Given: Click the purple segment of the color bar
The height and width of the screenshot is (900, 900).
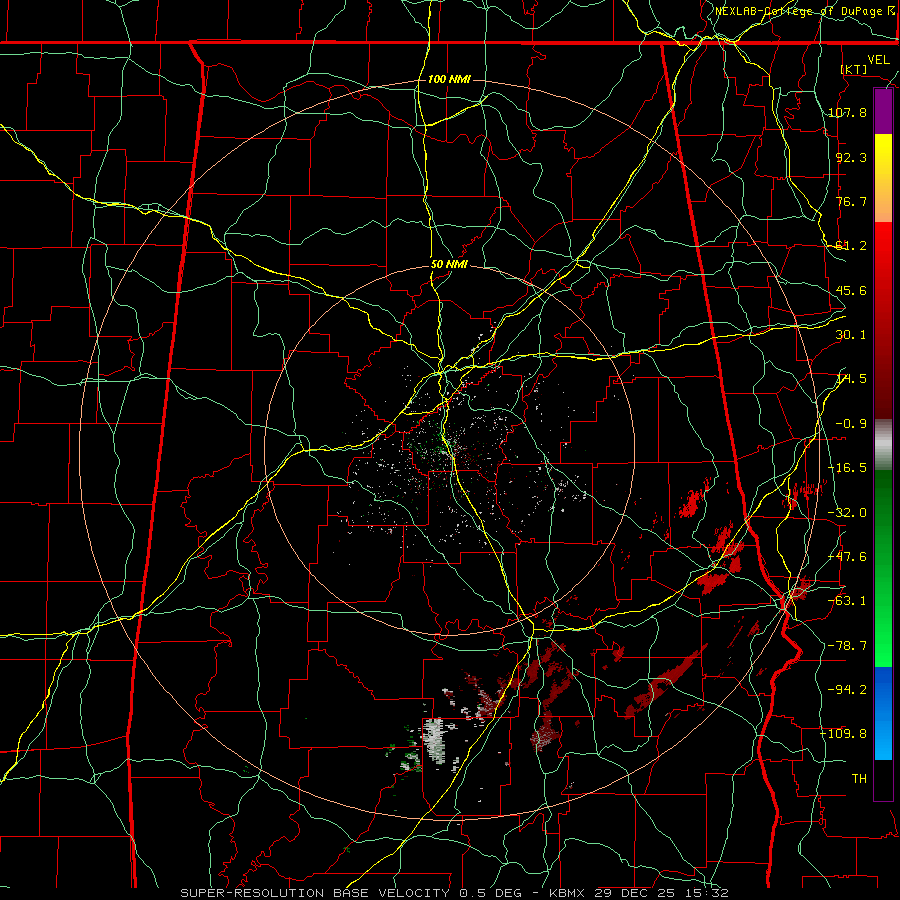Looking at the screenshot, I should [883, 111].
